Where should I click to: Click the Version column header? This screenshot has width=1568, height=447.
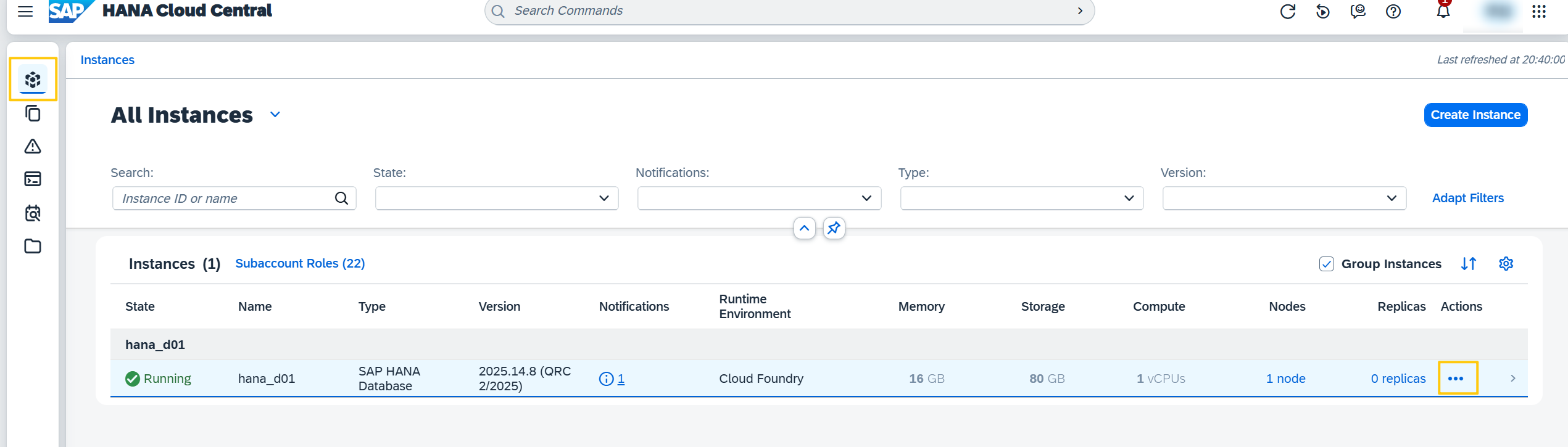[499, 306]
